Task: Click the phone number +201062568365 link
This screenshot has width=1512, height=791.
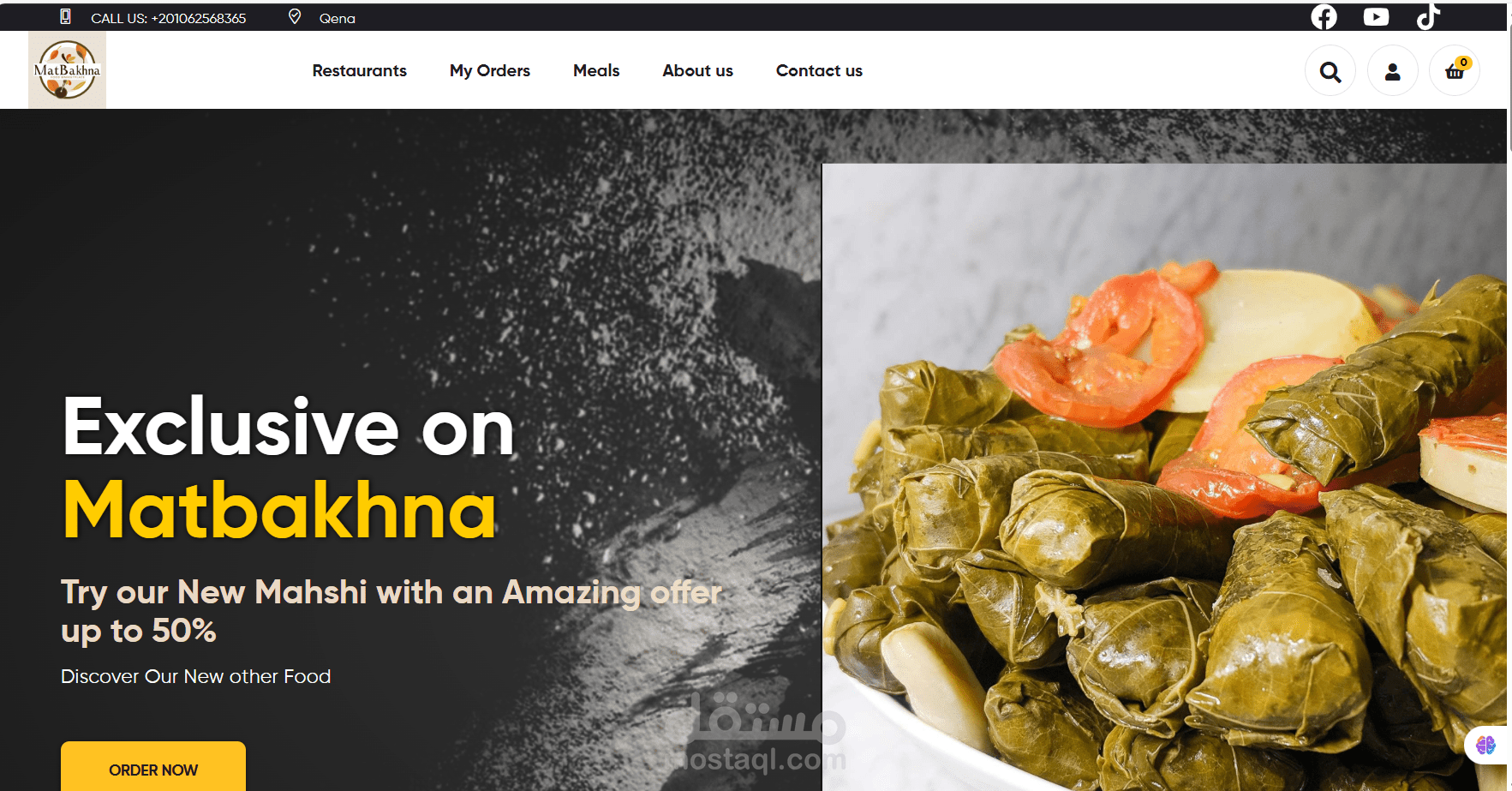Action: 199,18
